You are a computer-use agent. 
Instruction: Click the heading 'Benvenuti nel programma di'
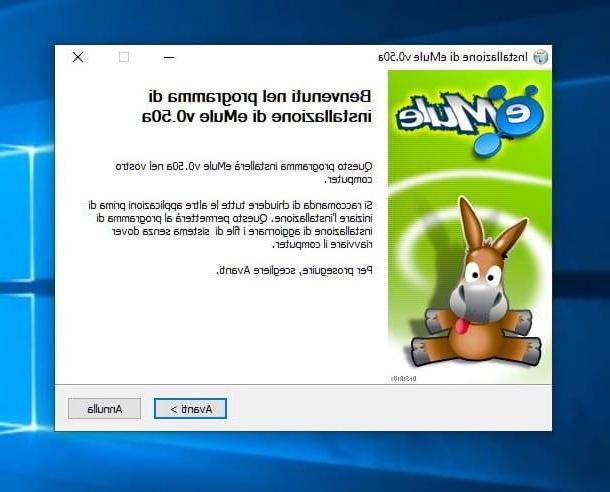(x=260, y=96)
